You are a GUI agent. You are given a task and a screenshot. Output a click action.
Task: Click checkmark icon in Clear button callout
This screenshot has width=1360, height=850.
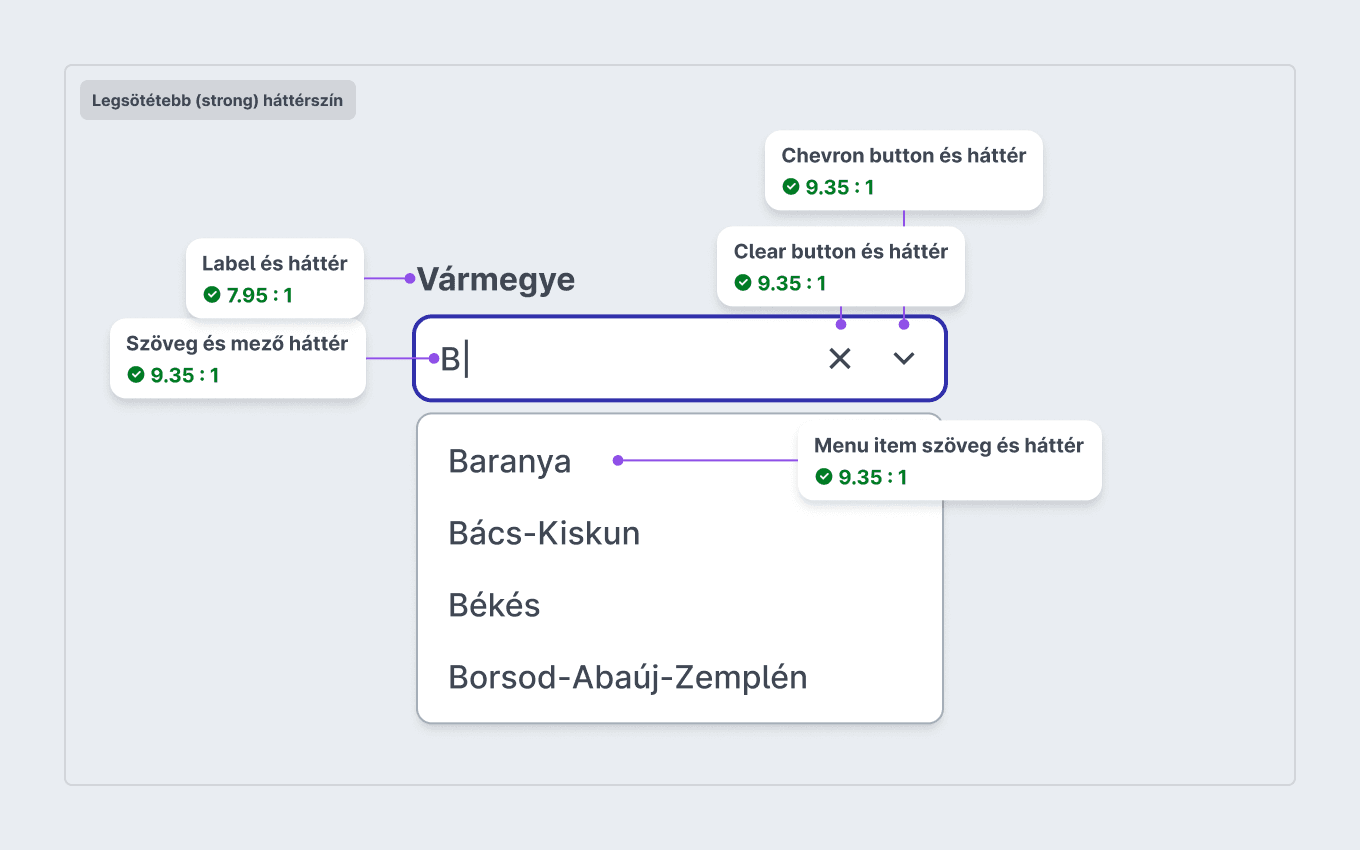(x=743, y=283)
